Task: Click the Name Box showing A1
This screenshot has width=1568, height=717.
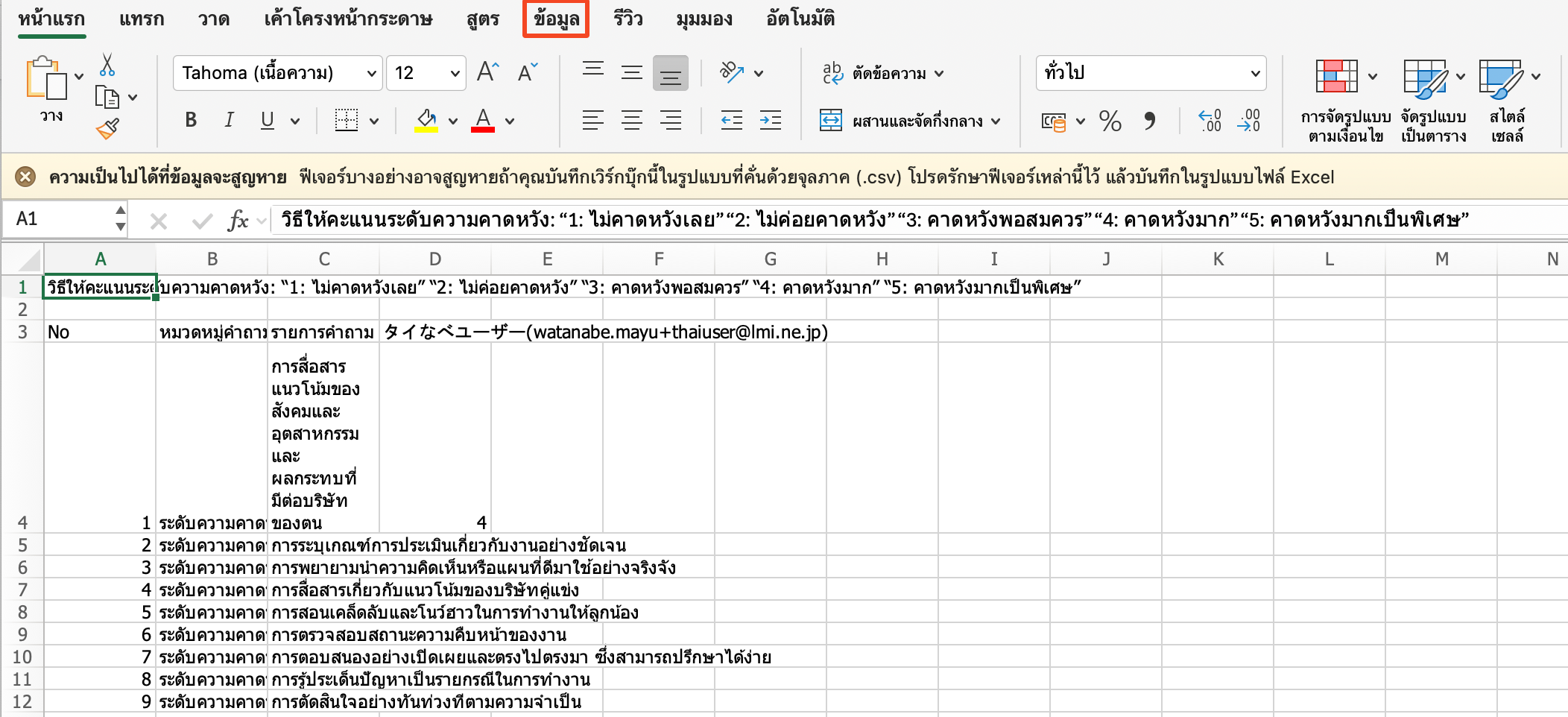Action: [64, 219]
